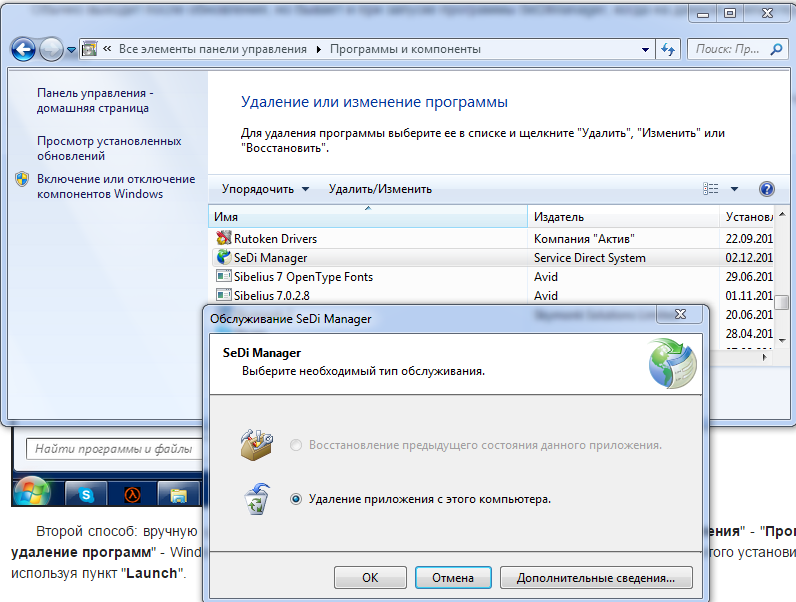This screenshot has height=602, width=796.
Task: Select the Sibelius 7.0.2.8 entry
Action: 491,295
